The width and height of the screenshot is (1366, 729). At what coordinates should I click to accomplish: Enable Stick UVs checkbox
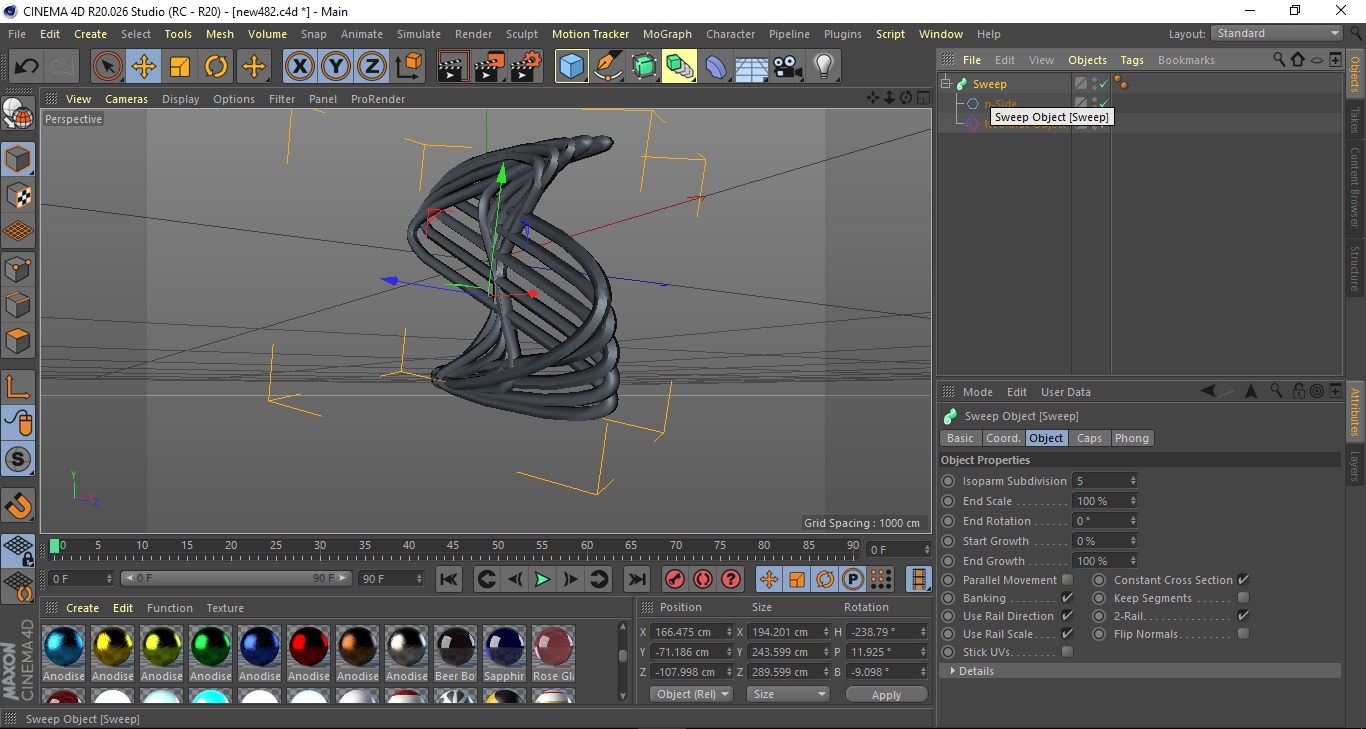coord(1067,652)
